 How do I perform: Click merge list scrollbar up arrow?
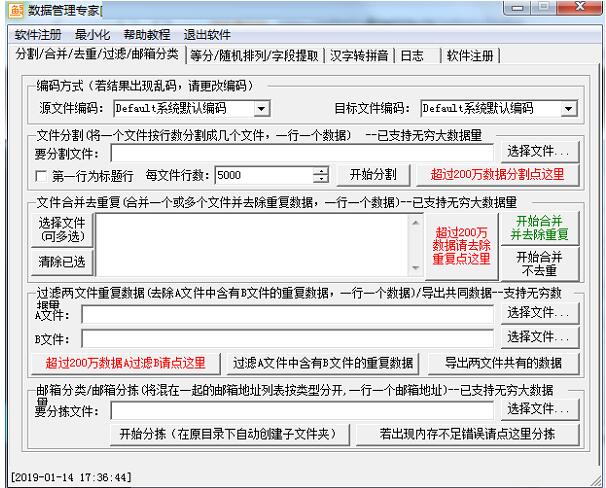click(x=415, y=223)
